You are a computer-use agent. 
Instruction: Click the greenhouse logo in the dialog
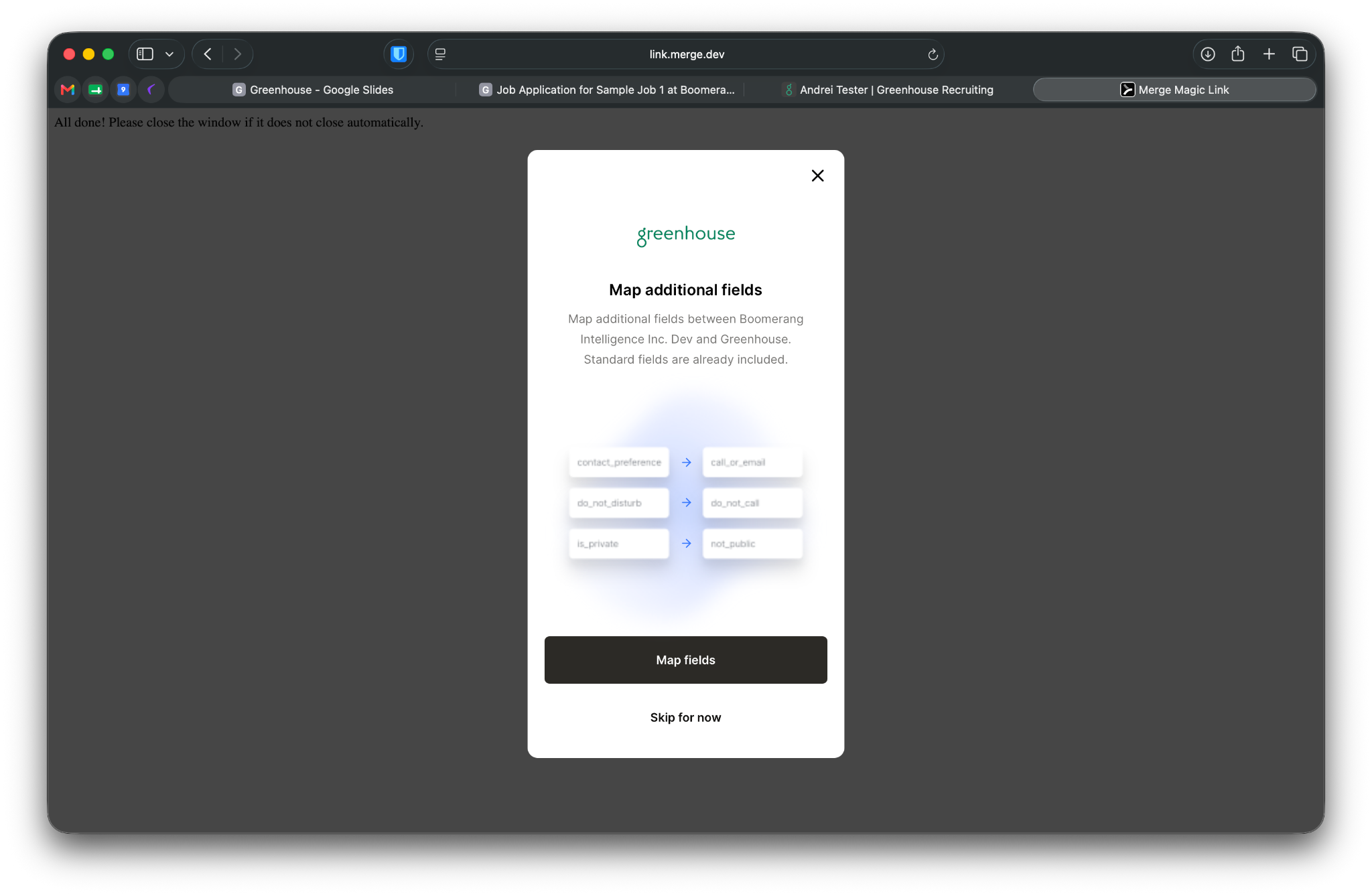click(x=685, y=235)
